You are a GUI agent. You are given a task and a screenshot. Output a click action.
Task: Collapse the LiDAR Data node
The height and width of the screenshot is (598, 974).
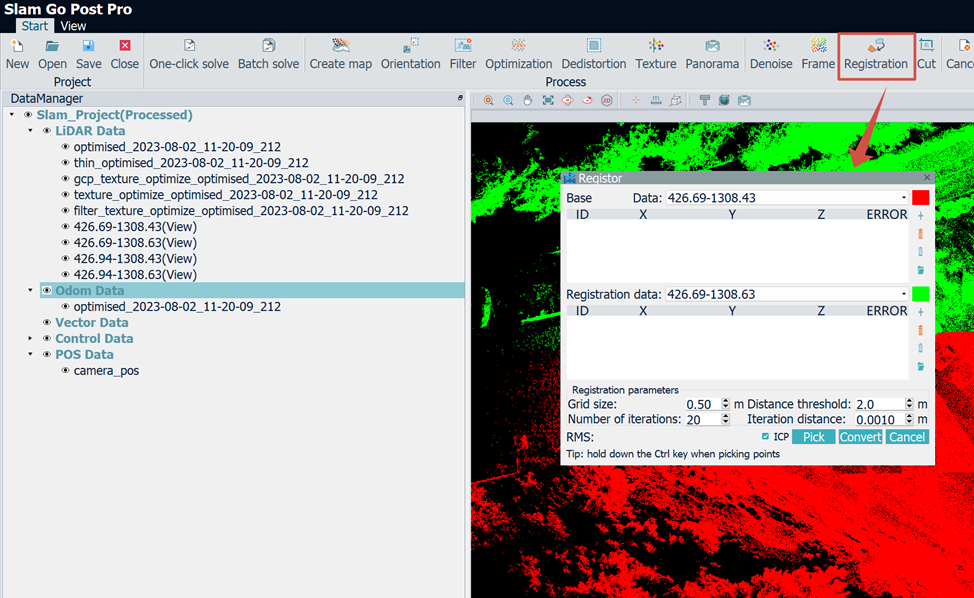(x=30, y=131)
